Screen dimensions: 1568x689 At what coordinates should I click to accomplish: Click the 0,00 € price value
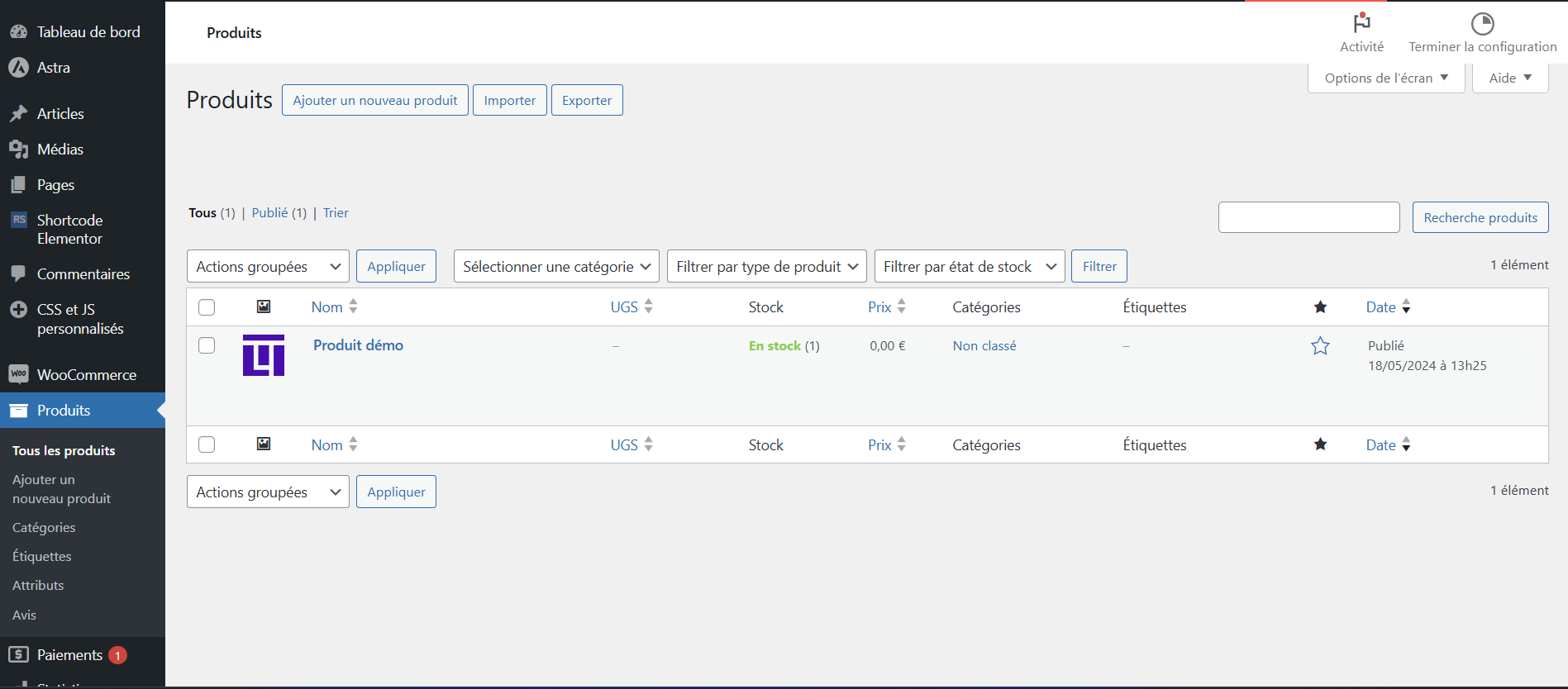(887, 346)
